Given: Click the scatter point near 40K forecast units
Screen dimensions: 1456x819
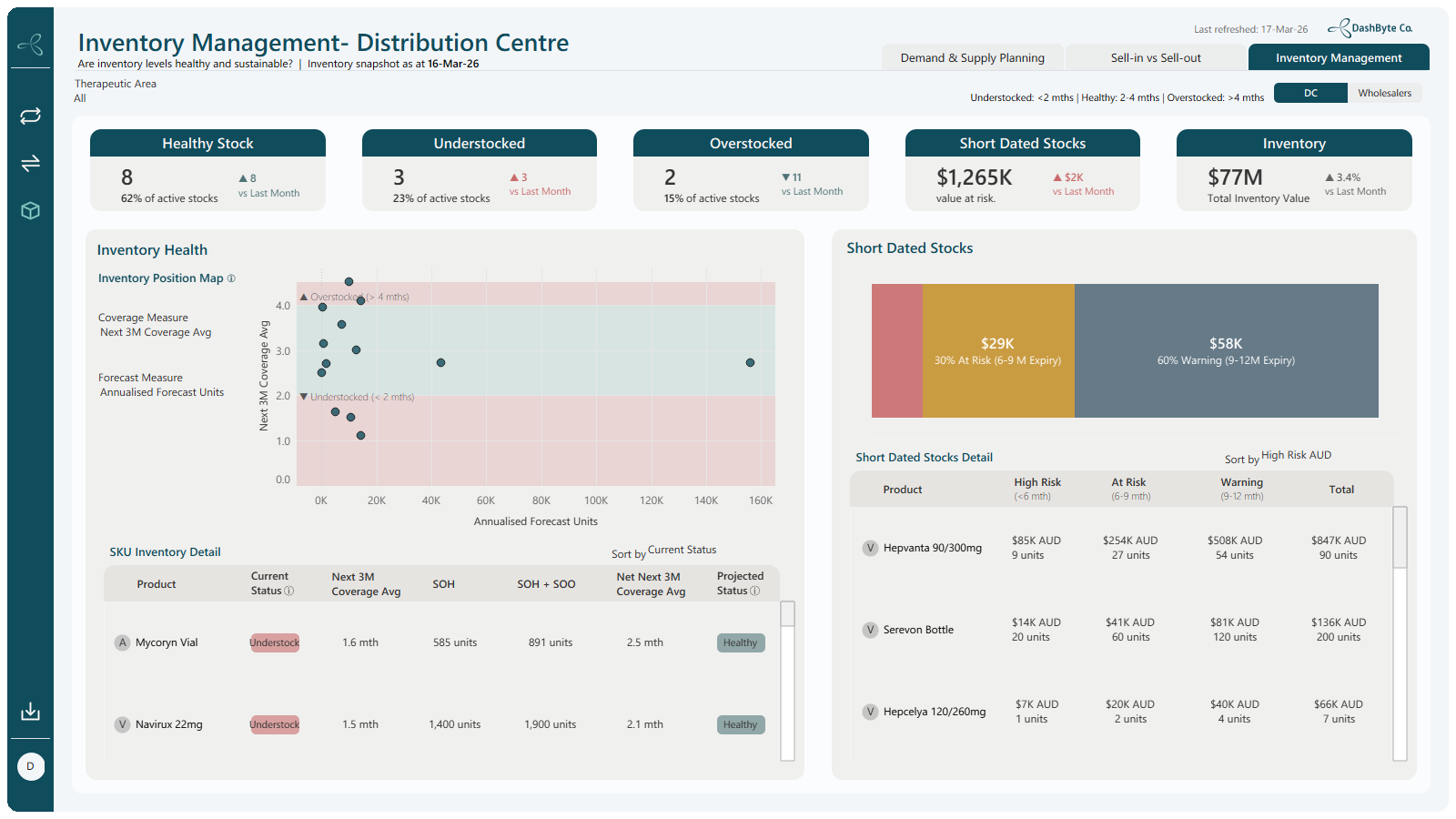Looking at the screenshot, I should click(x=440, y=362).
